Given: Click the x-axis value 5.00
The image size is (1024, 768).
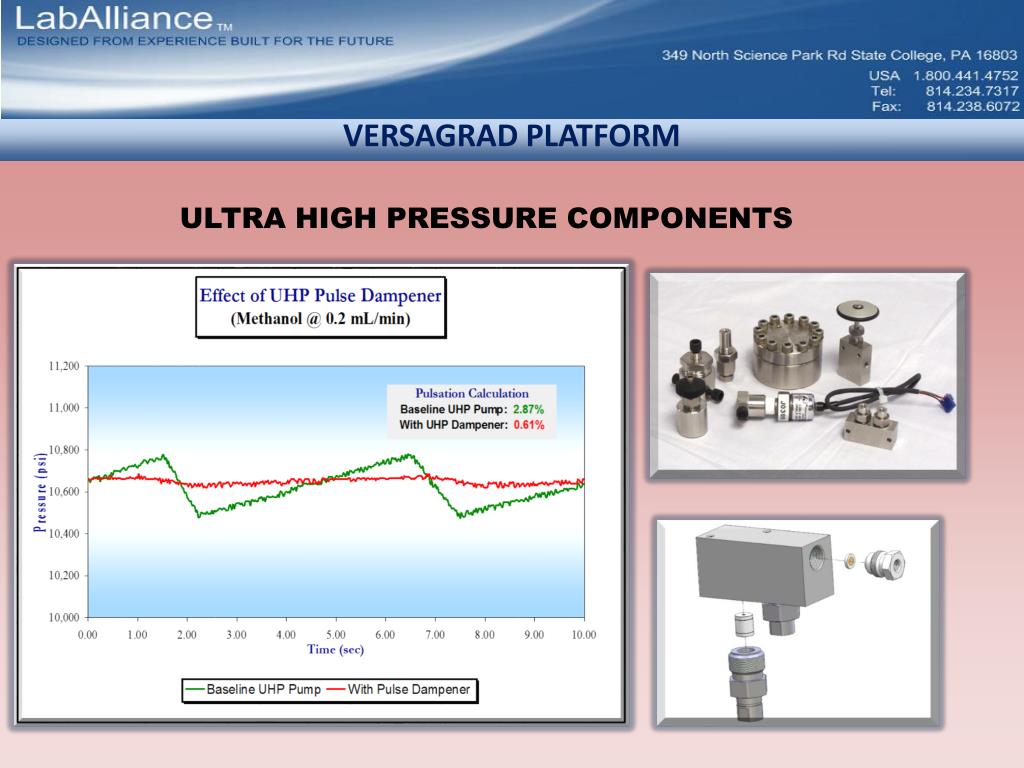Looking at the screenshot, I should pyautogui.click(x=336, y=635).
